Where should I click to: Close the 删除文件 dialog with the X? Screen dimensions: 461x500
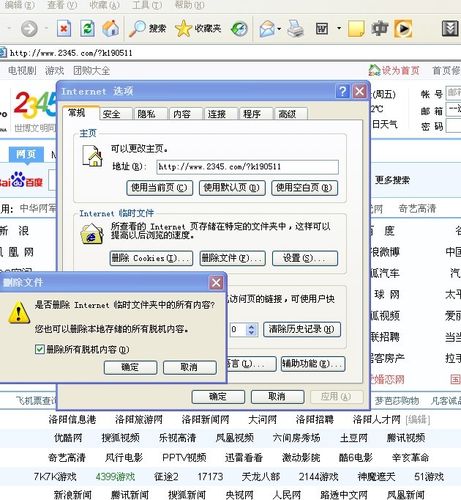(x=216, y=283)
